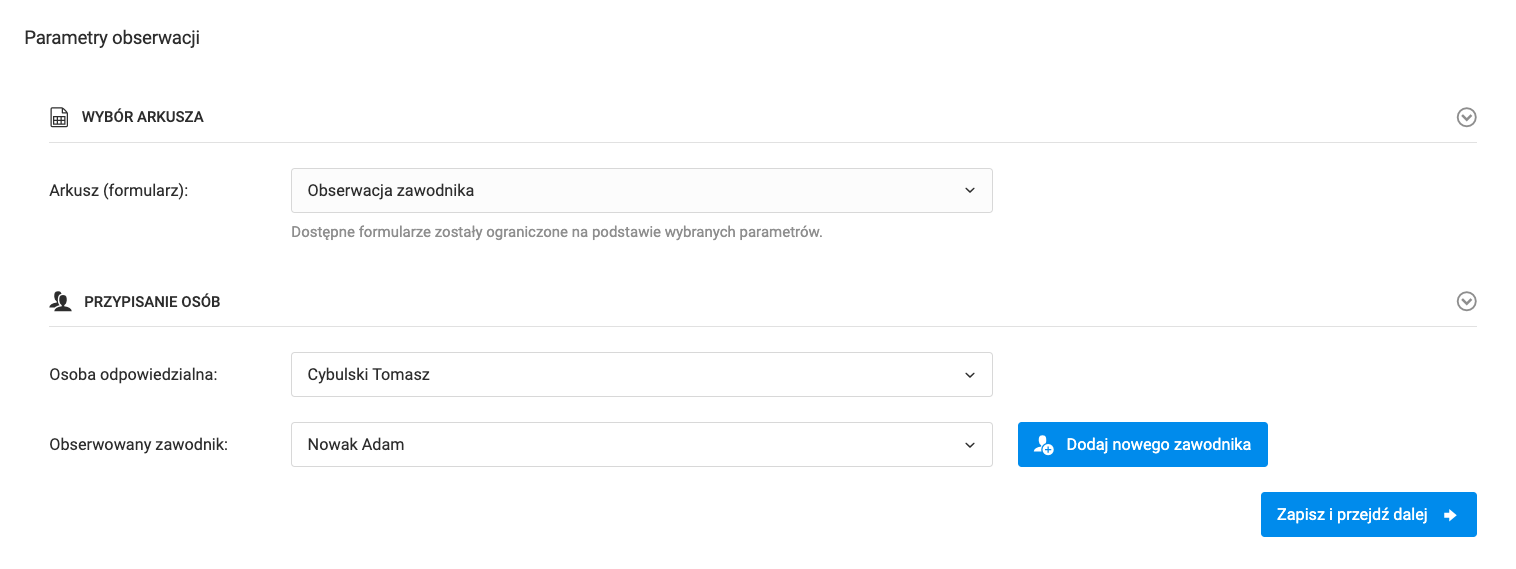Click the add-user icon in Dodaj nowego zawodnika
1516x569 pixels.
coord(1044,445)
